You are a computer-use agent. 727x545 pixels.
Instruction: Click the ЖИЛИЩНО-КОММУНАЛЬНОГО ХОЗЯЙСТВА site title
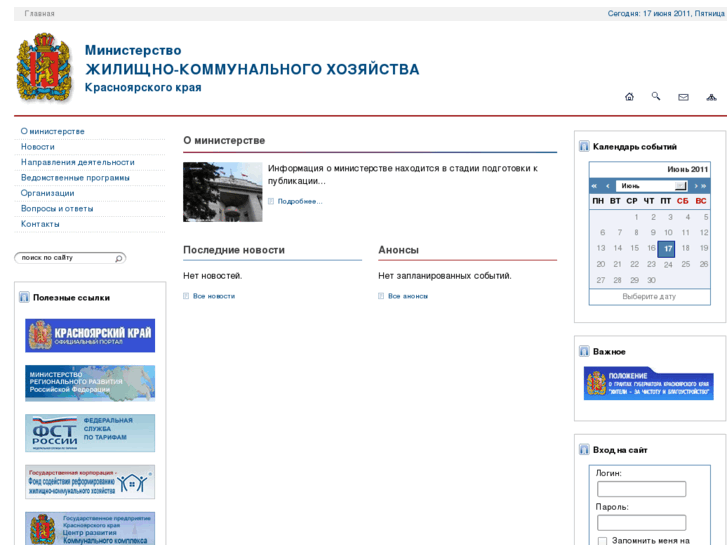coord(252,69)
